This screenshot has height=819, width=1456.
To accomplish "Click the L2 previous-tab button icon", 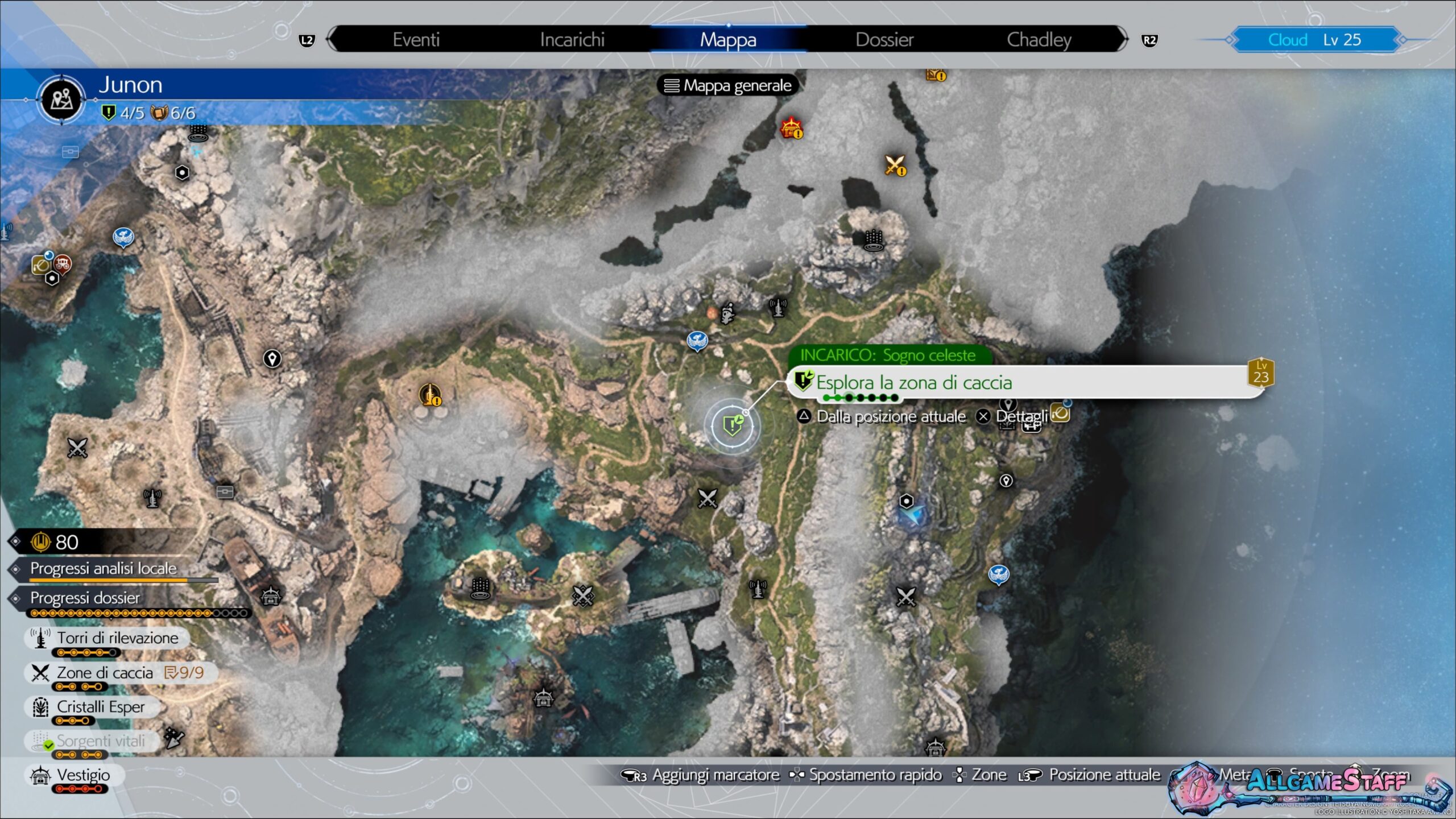I will 307,40.
